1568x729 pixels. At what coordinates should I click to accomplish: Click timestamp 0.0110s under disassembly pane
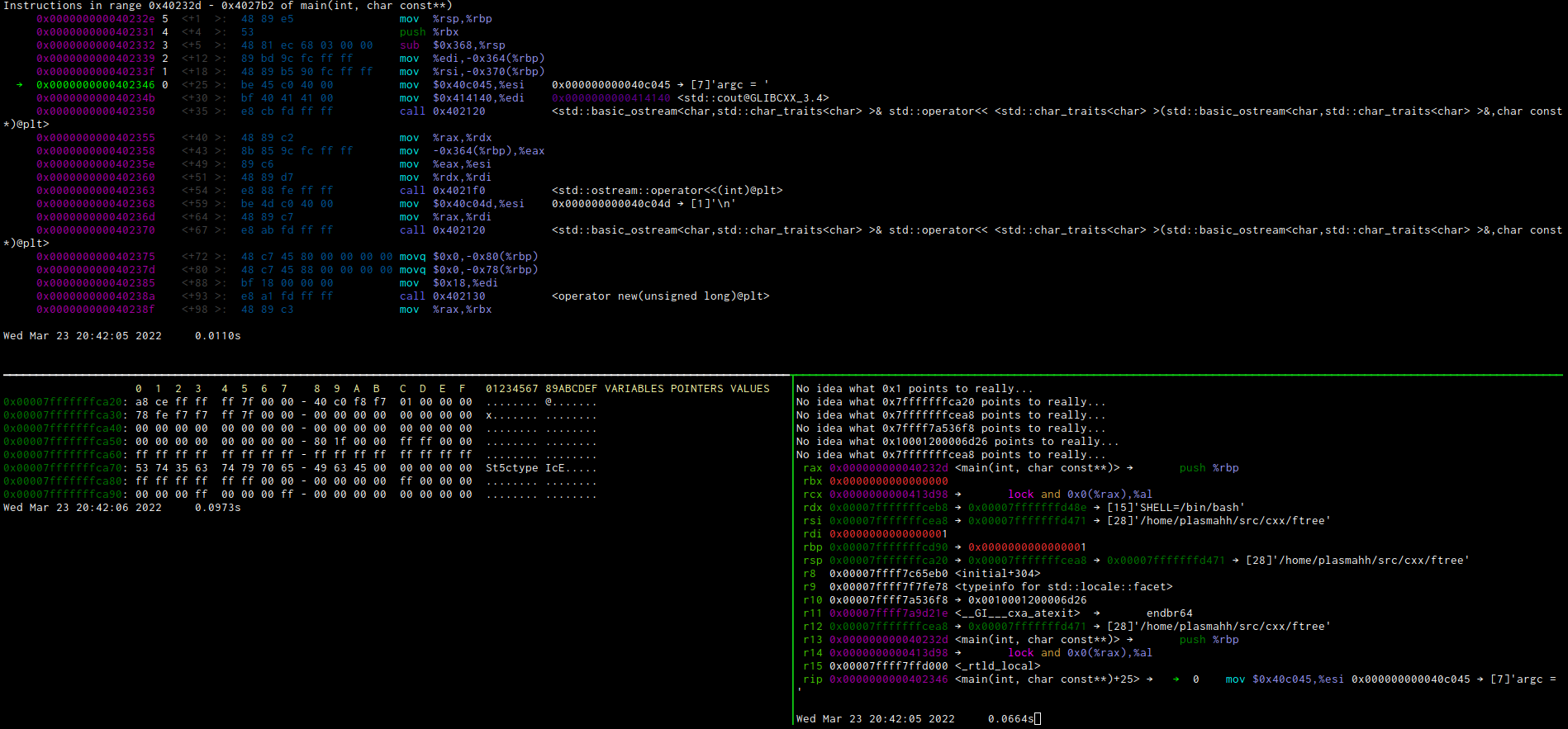[x=217, y=336]
